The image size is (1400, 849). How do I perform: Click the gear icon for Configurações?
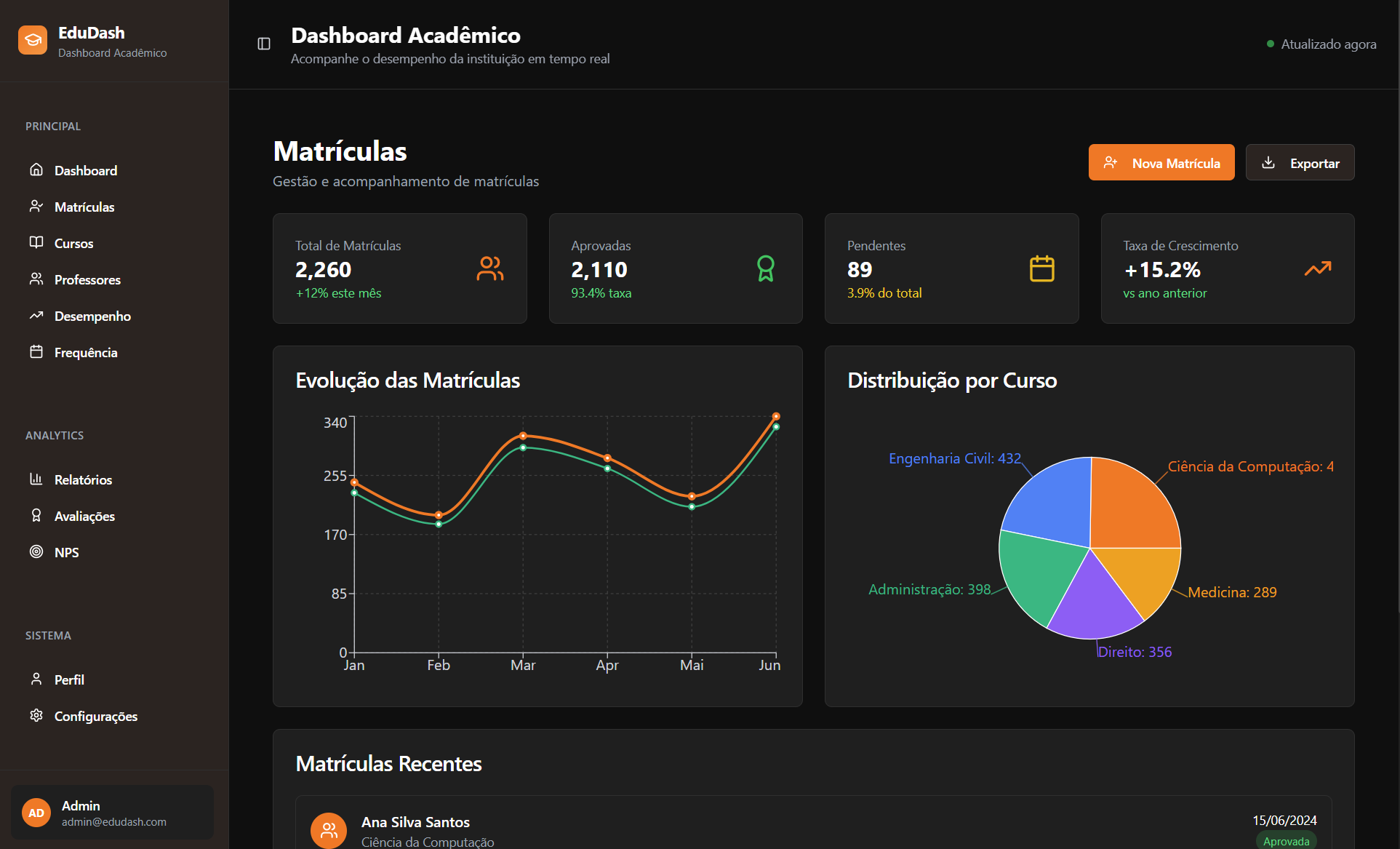36,715
